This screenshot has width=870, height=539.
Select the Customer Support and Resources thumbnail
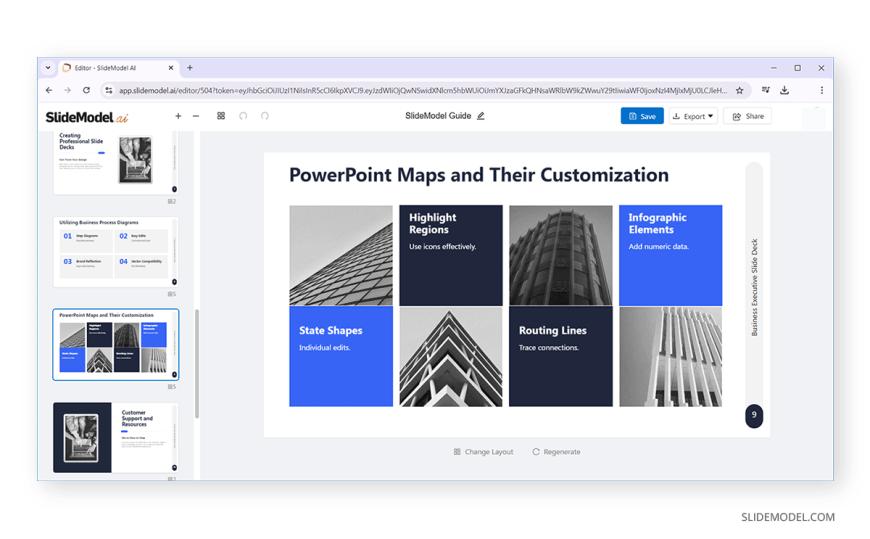pos(115,437)
